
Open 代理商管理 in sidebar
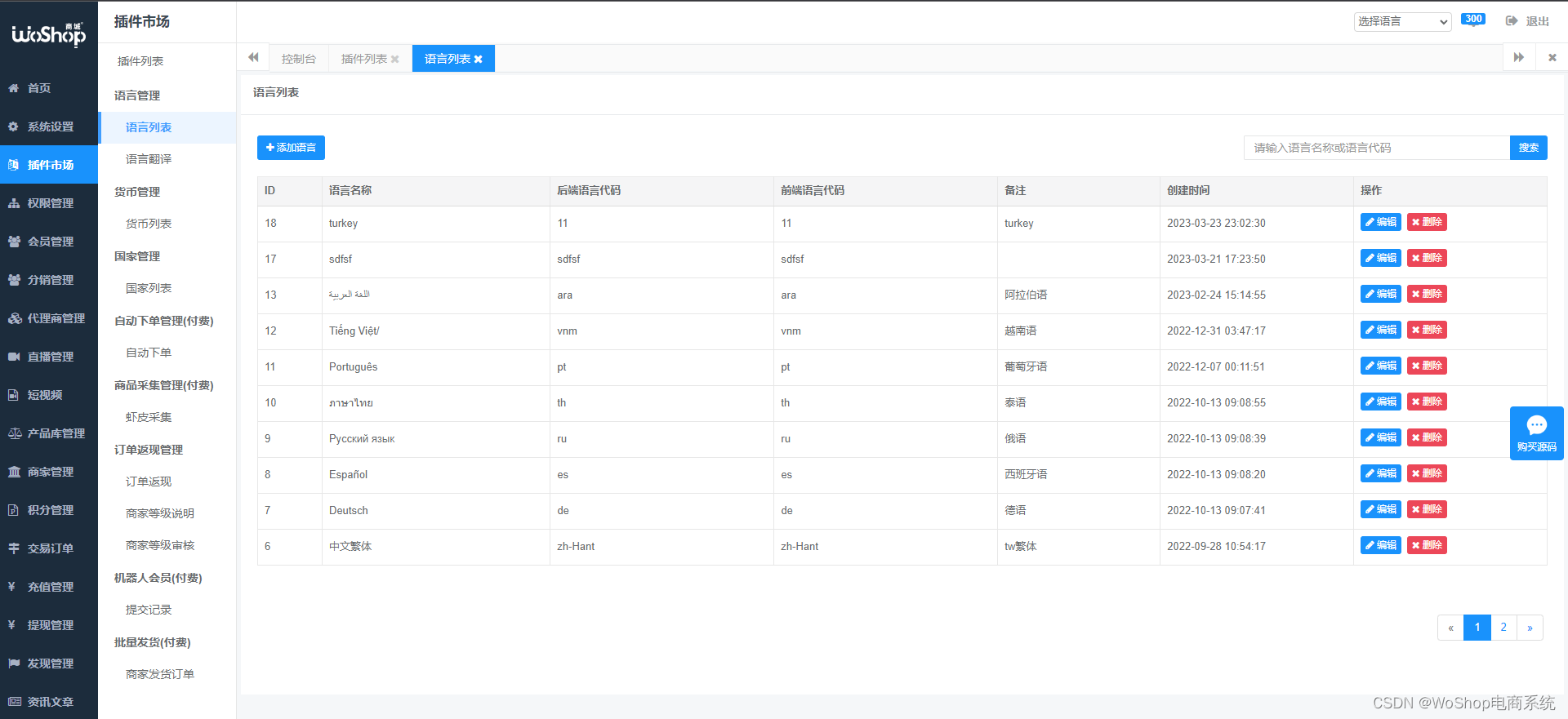49,318
